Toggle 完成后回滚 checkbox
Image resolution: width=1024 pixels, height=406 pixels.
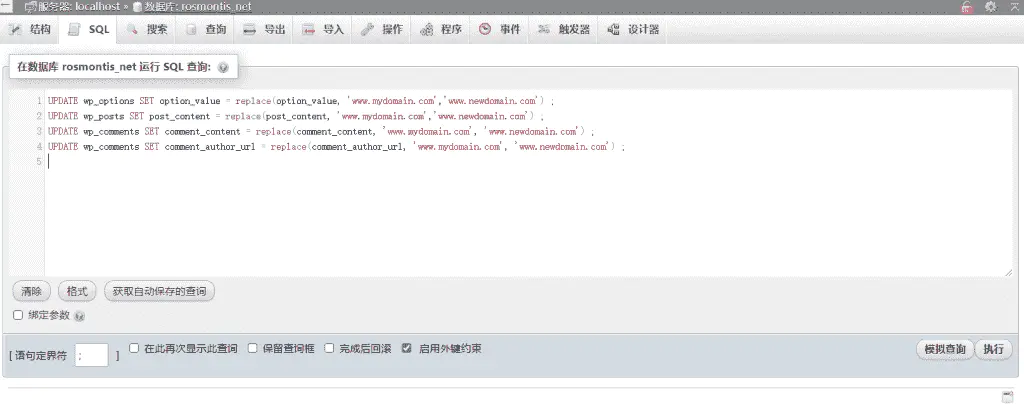[x=329, y=348]
